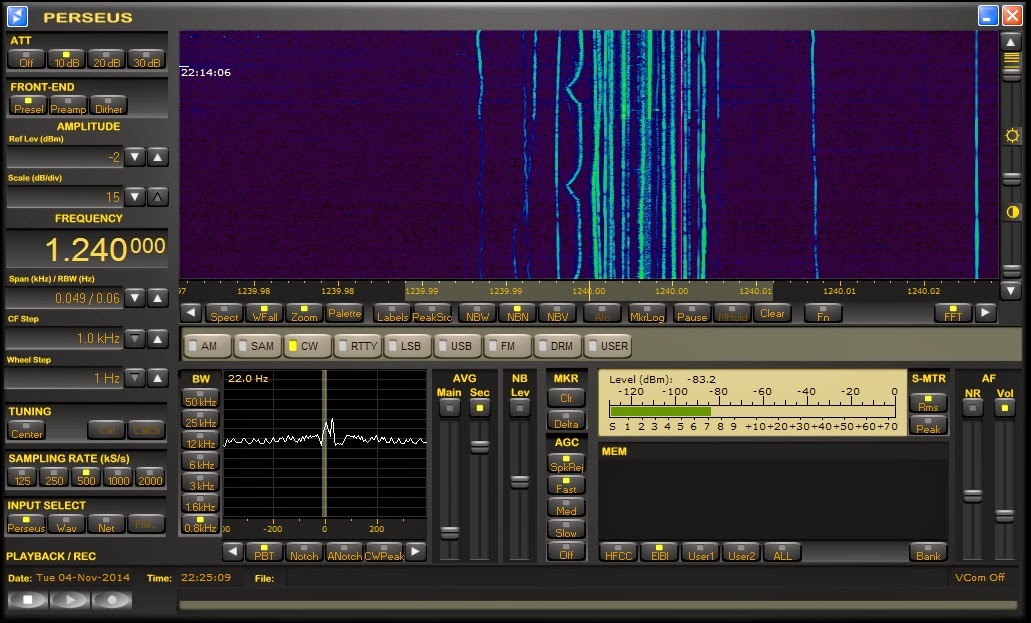
Task: Lower the Wheel Step with down arrow
Action: 135,378
